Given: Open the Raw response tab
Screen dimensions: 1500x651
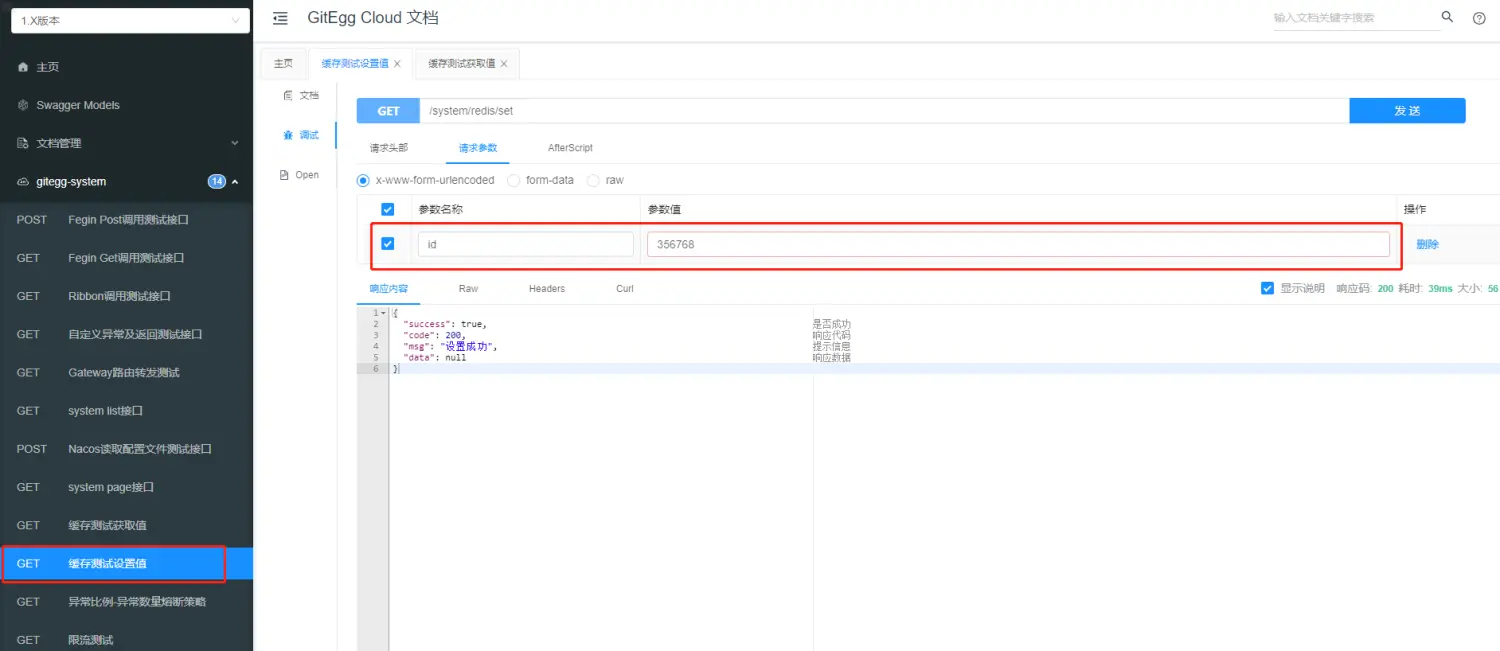Looking at the screenshot, I should 468,288.
